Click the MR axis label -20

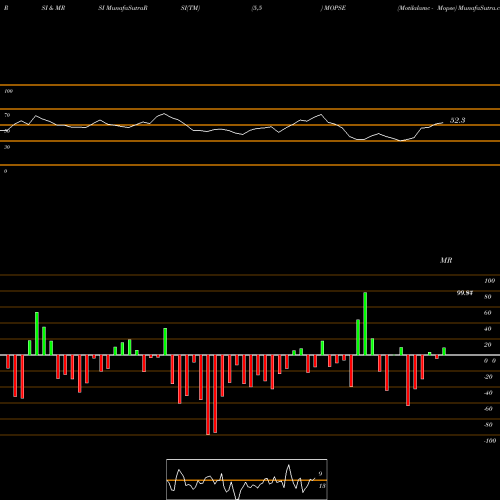488,377
